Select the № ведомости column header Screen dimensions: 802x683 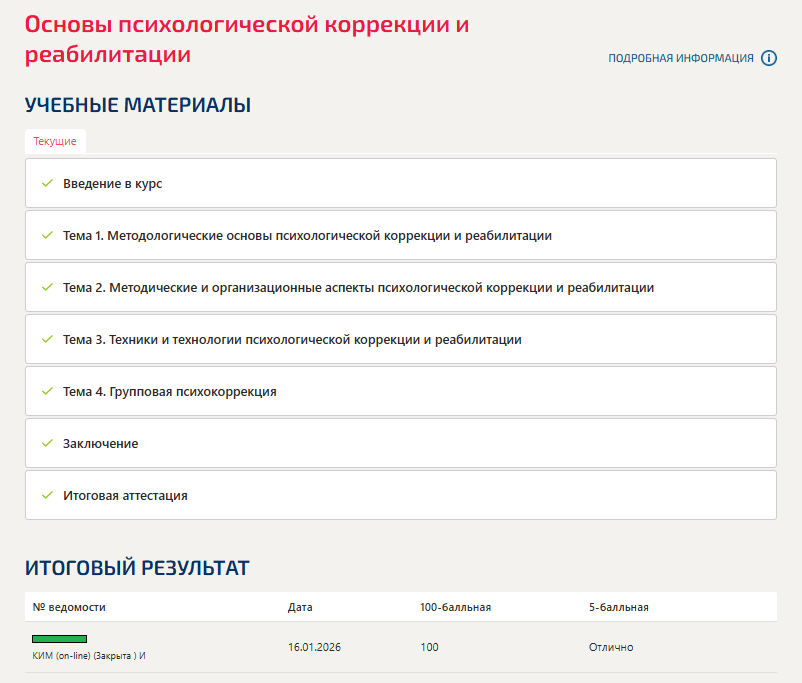[x=69, y=607]
